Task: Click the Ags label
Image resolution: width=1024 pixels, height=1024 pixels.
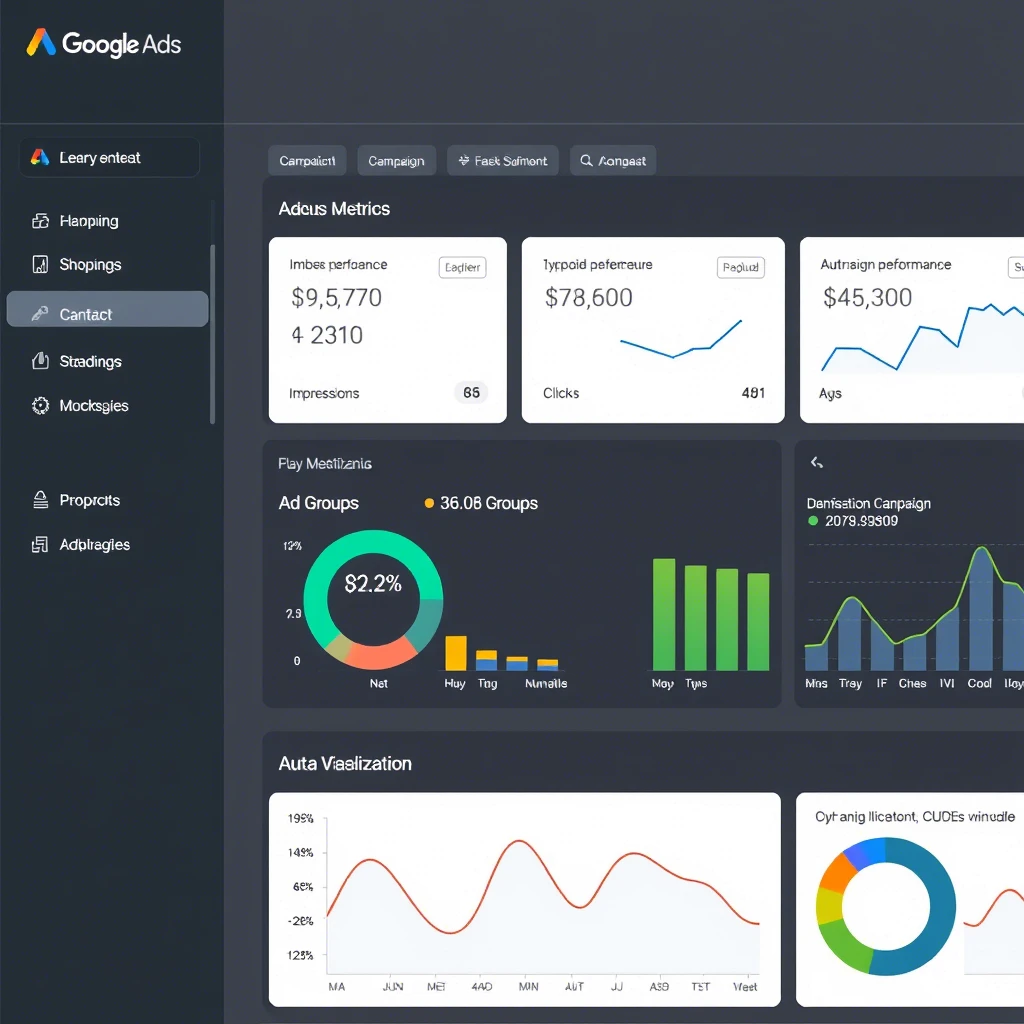Action: (x=830, y=393)
